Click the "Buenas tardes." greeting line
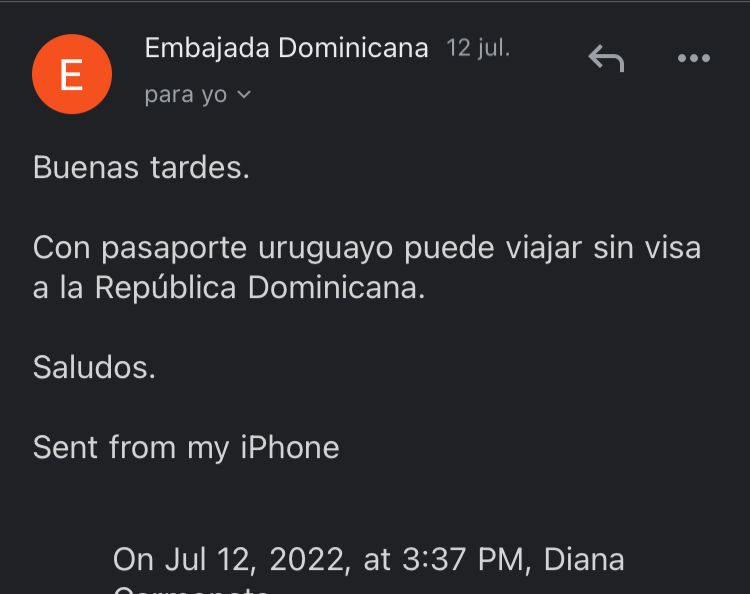The height and width of the screenshot is (594, 750). tap(141, 167)
